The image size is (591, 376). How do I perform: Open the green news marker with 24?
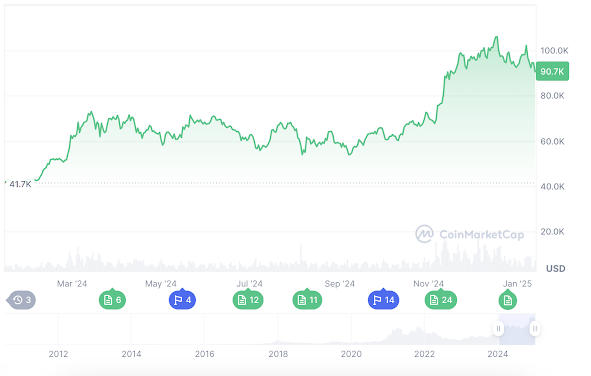click(x=441, y=300)
